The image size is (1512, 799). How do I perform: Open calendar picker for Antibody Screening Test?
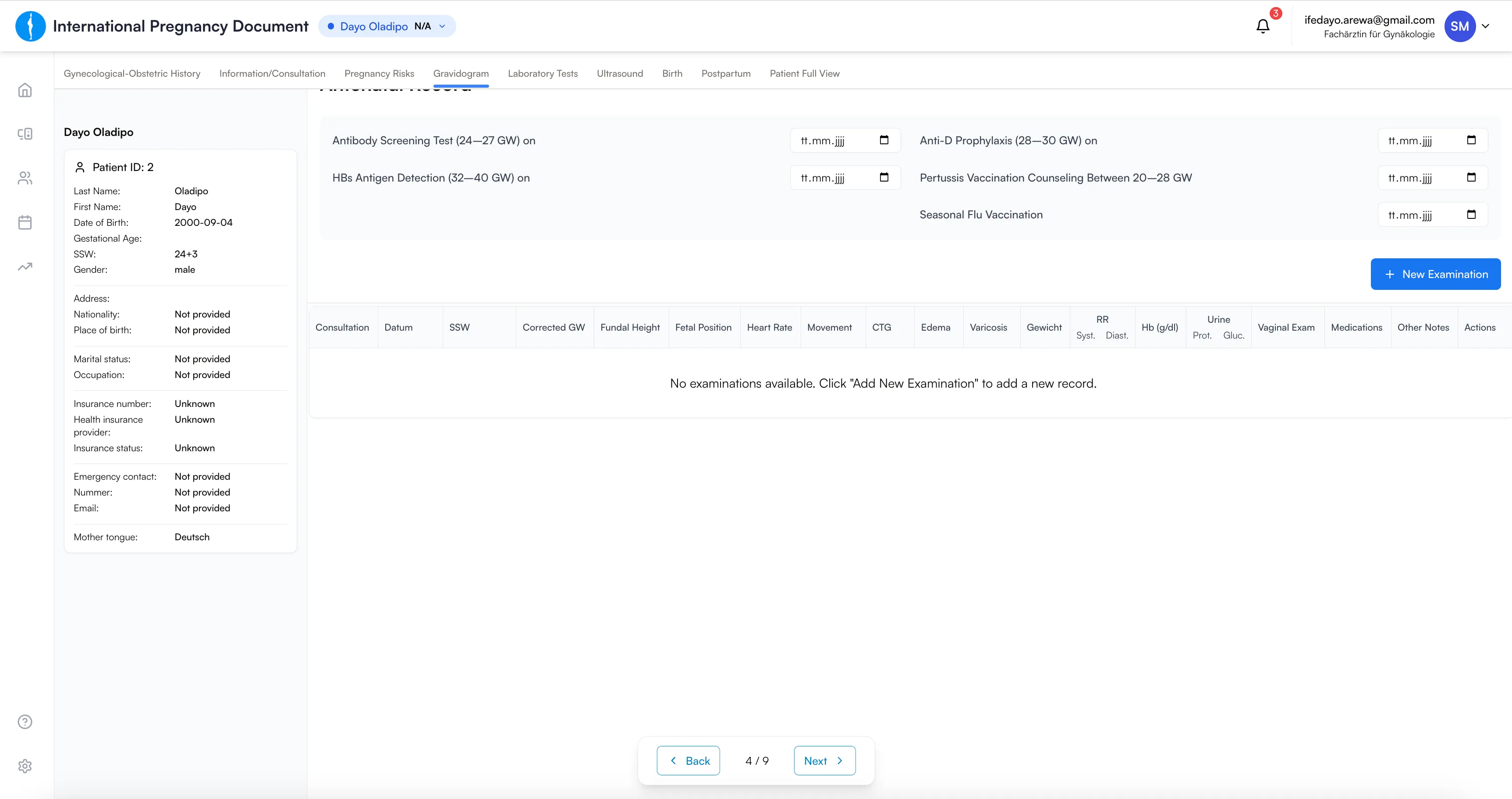pos(884,140)
